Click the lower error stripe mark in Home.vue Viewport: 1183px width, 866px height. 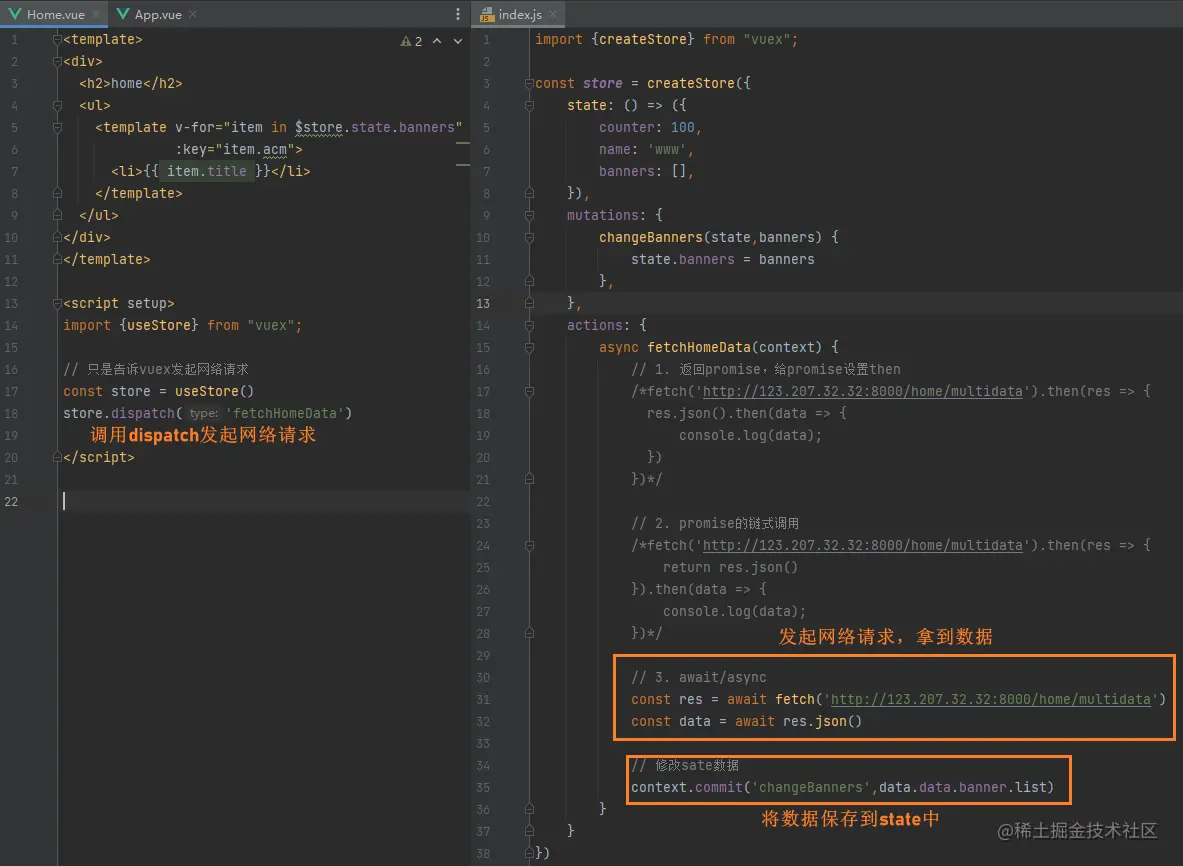[462, 164]
